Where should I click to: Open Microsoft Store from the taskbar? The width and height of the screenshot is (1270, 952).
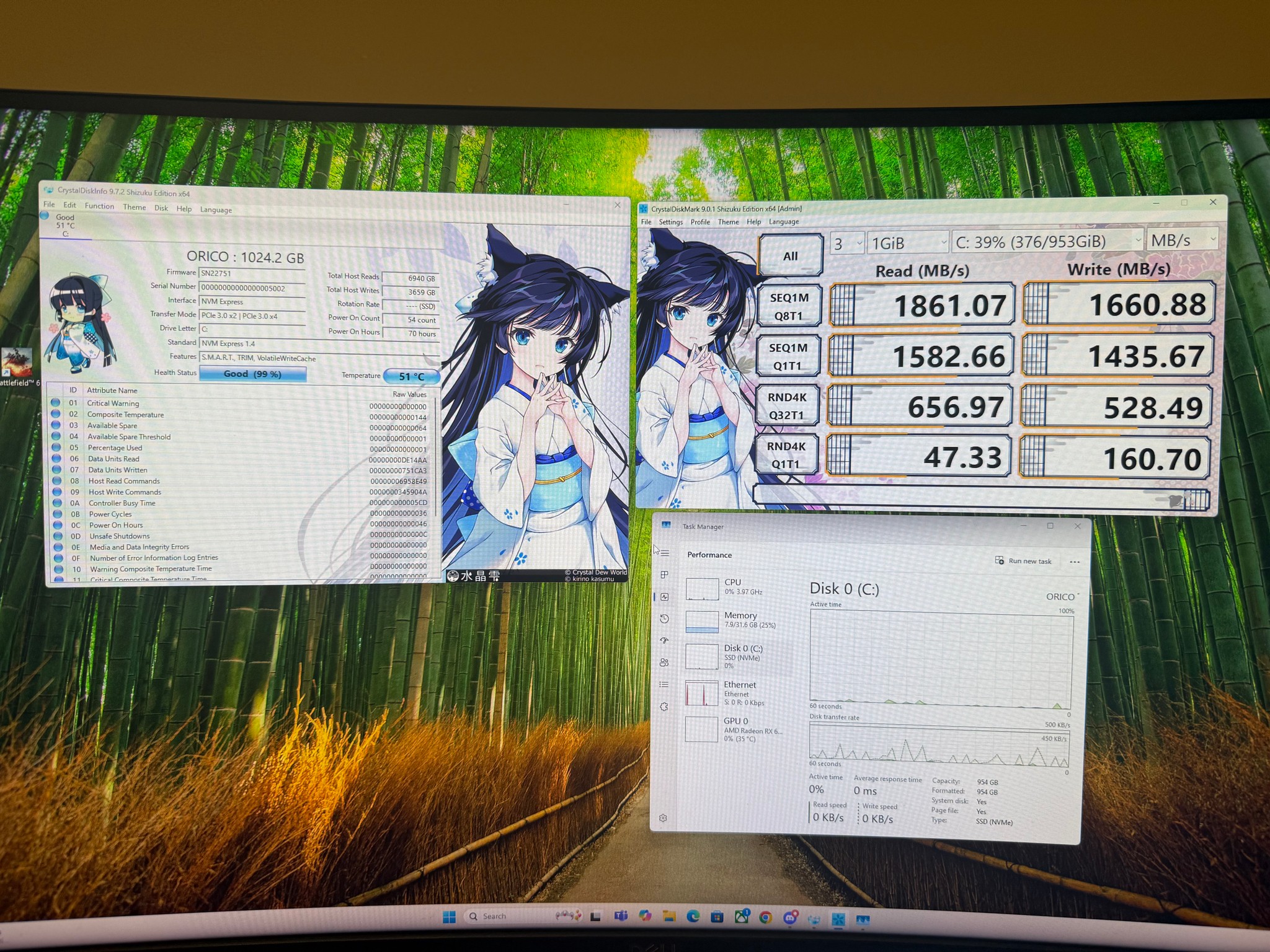717,917
